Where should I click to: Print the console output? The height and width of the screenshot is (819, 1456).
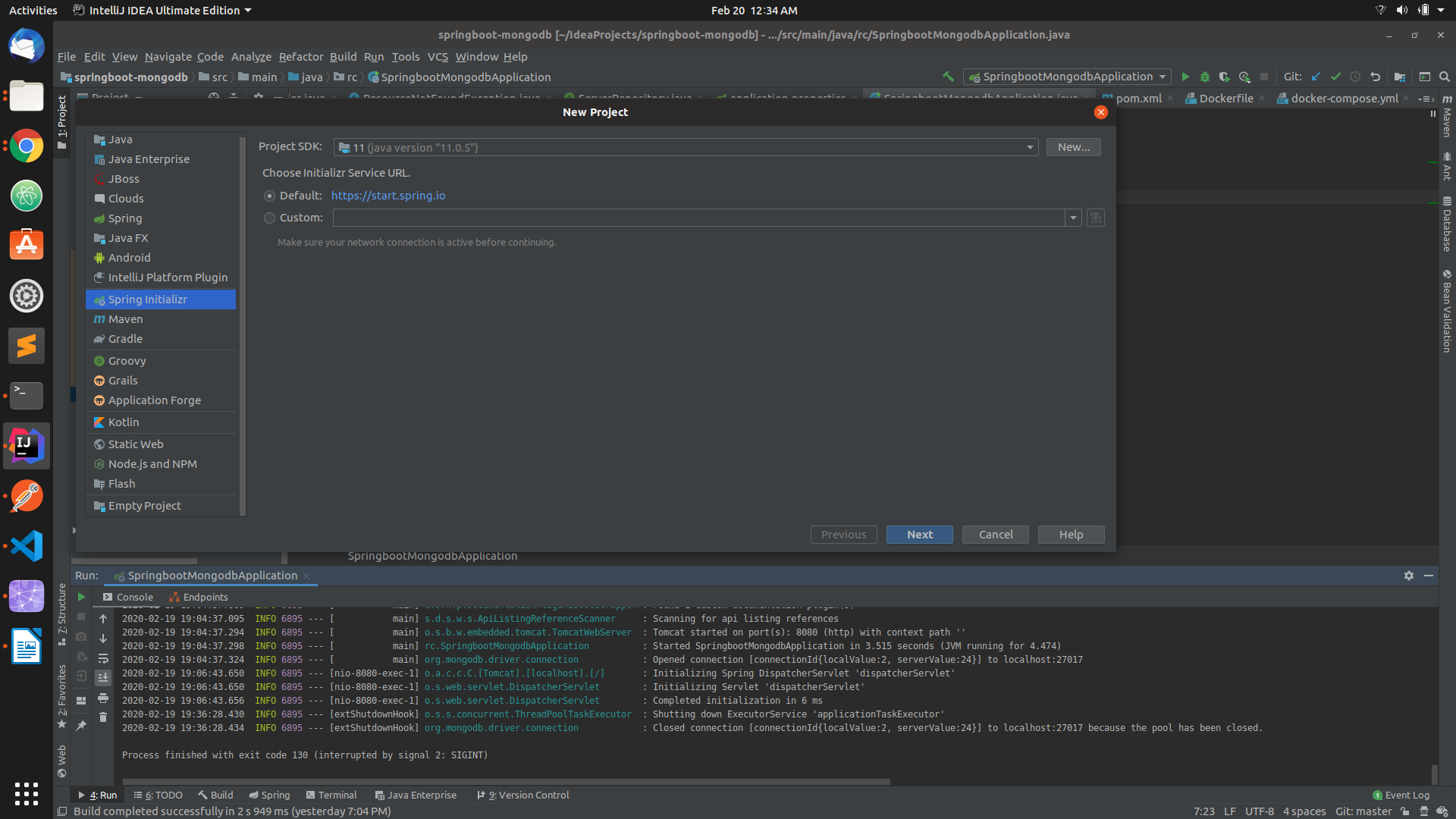104,698
